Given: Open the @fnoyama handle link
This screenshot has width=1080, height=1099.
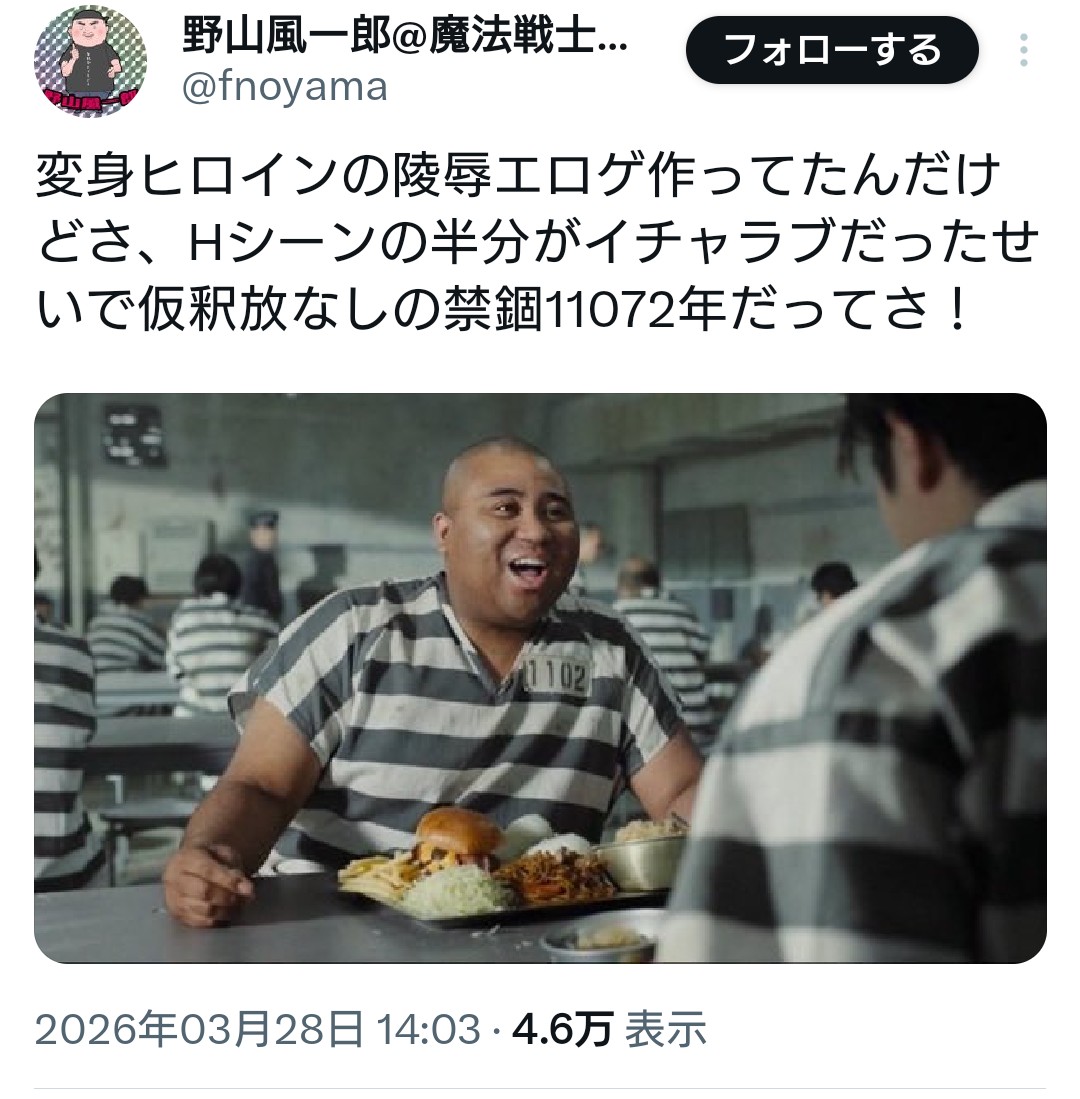Looking at the screenshot, I should [x=284, y=88].
